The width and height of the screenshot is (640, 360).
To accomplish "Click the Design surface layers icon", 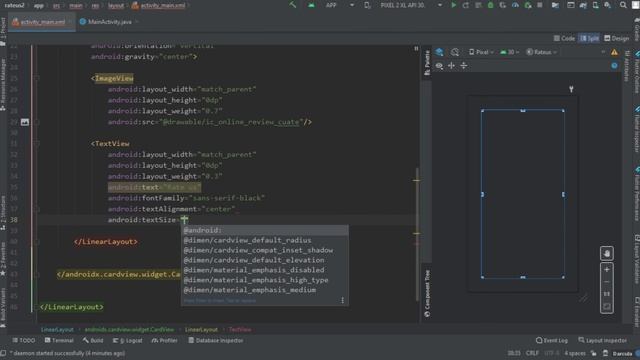I will pyautogui.click(x=439, y=52).
